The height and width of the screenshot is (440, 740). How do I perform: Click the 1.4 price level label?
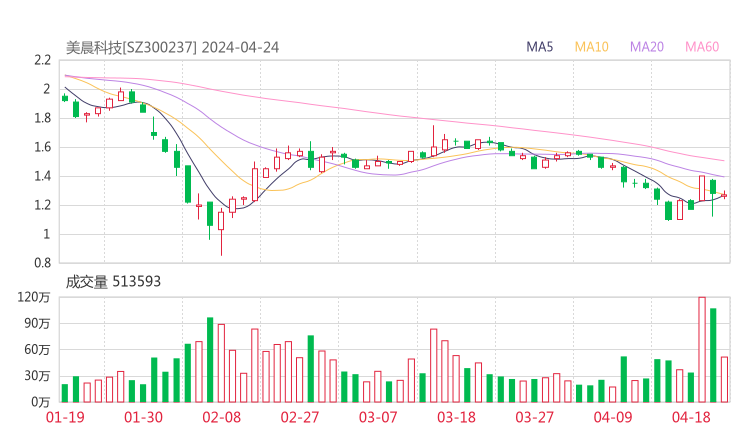tap(41, 176)
